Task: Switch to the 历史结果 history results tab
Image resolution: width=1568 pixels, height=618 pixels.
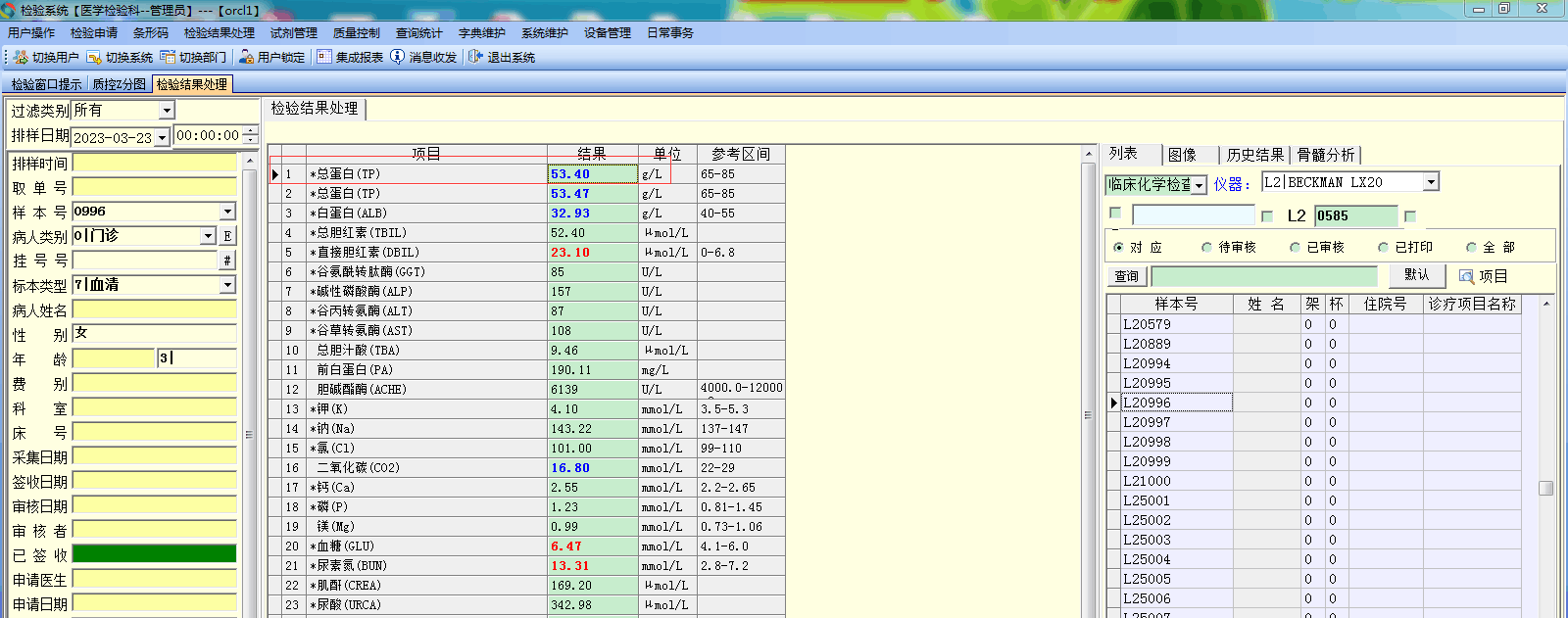Action: (x=1255, y=155)
